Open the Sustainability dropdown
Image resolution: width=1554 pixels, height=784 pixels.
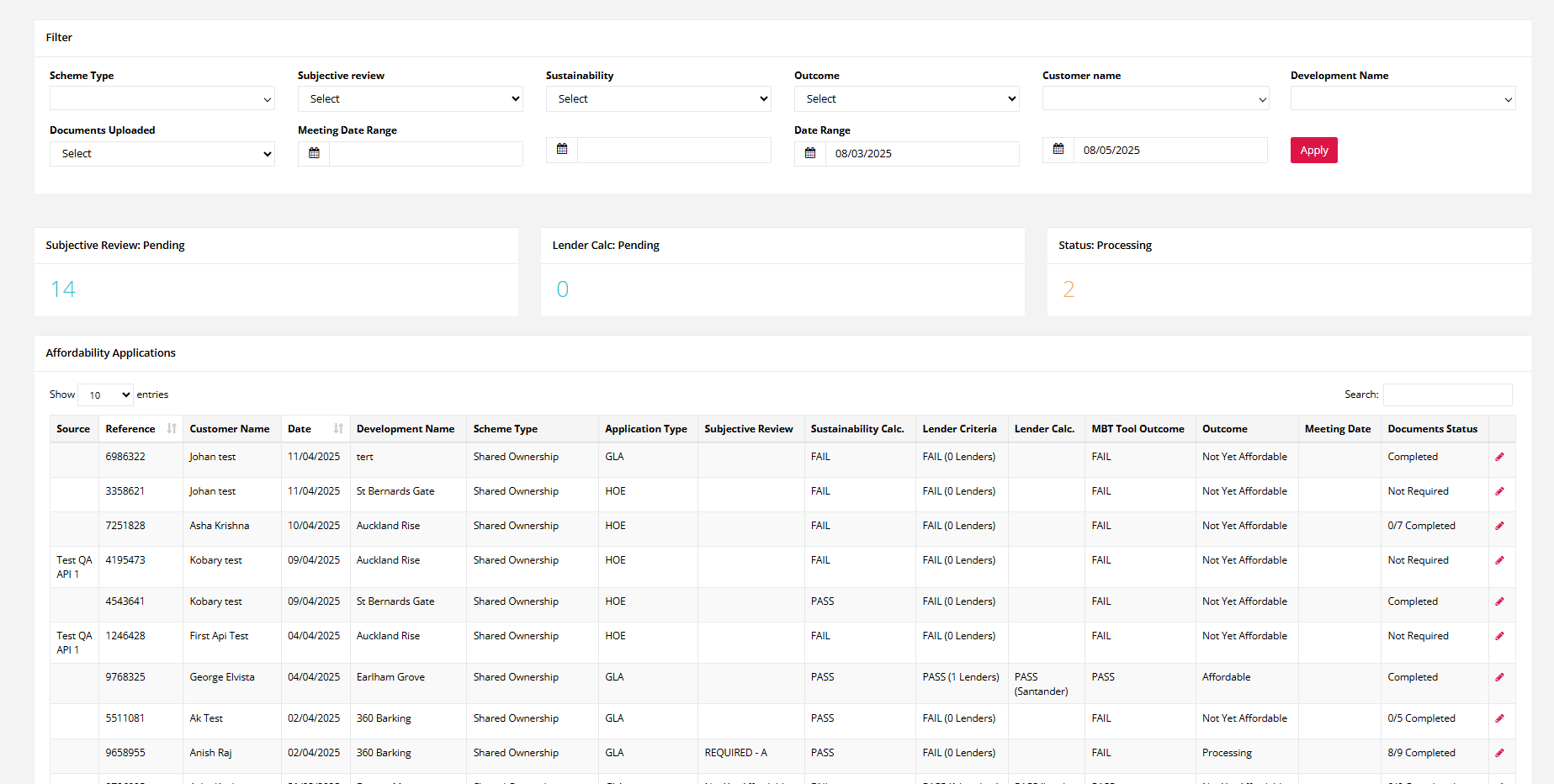(x=658, y=98)
